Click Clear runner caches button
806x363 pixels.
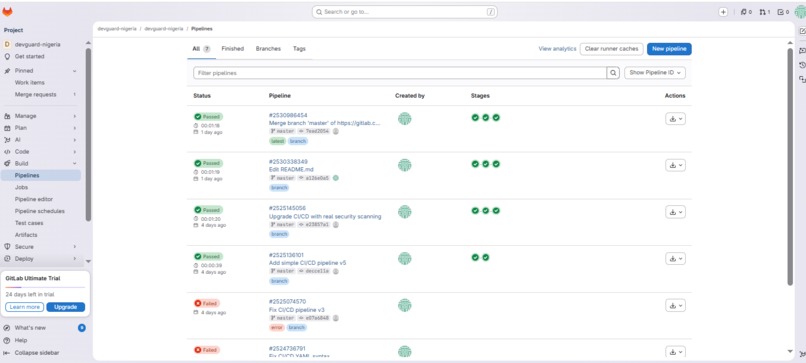[x=612, y=49]
